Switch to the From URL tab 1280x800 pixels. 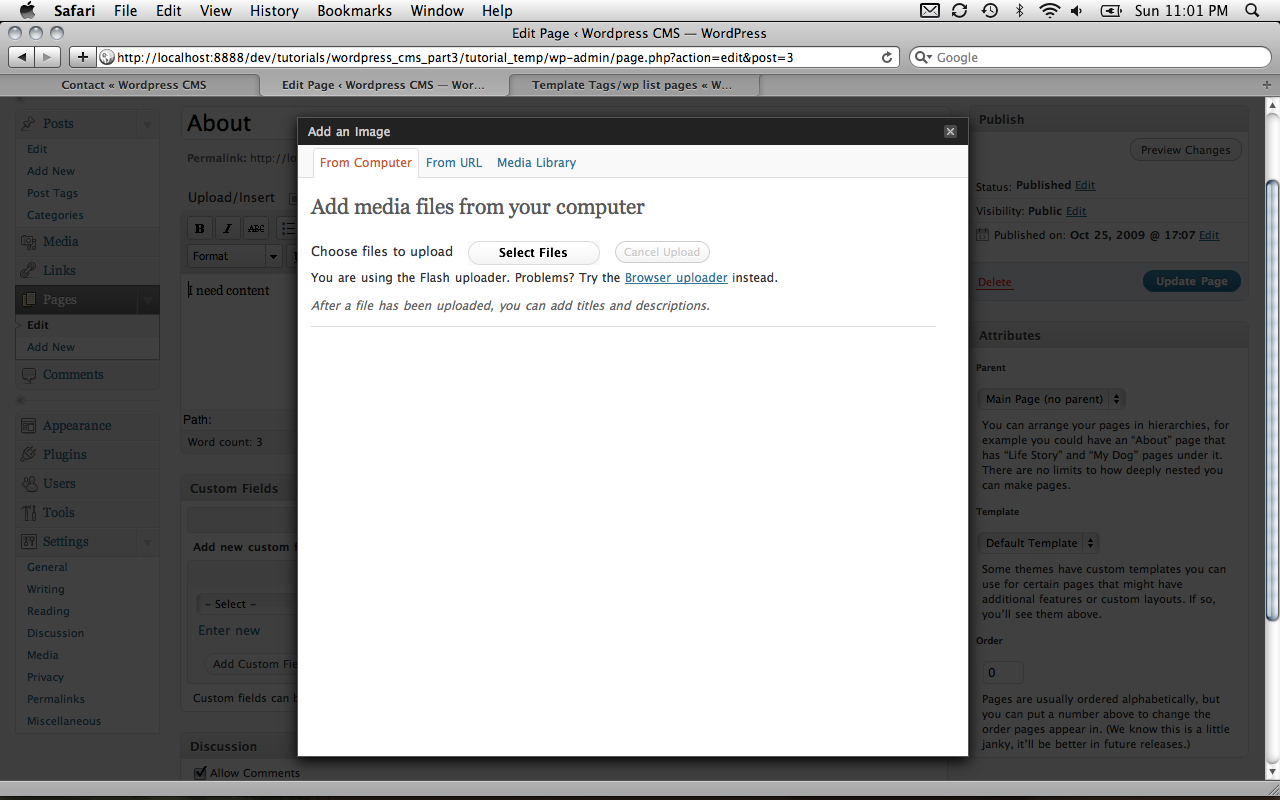(x=454, y=163)
